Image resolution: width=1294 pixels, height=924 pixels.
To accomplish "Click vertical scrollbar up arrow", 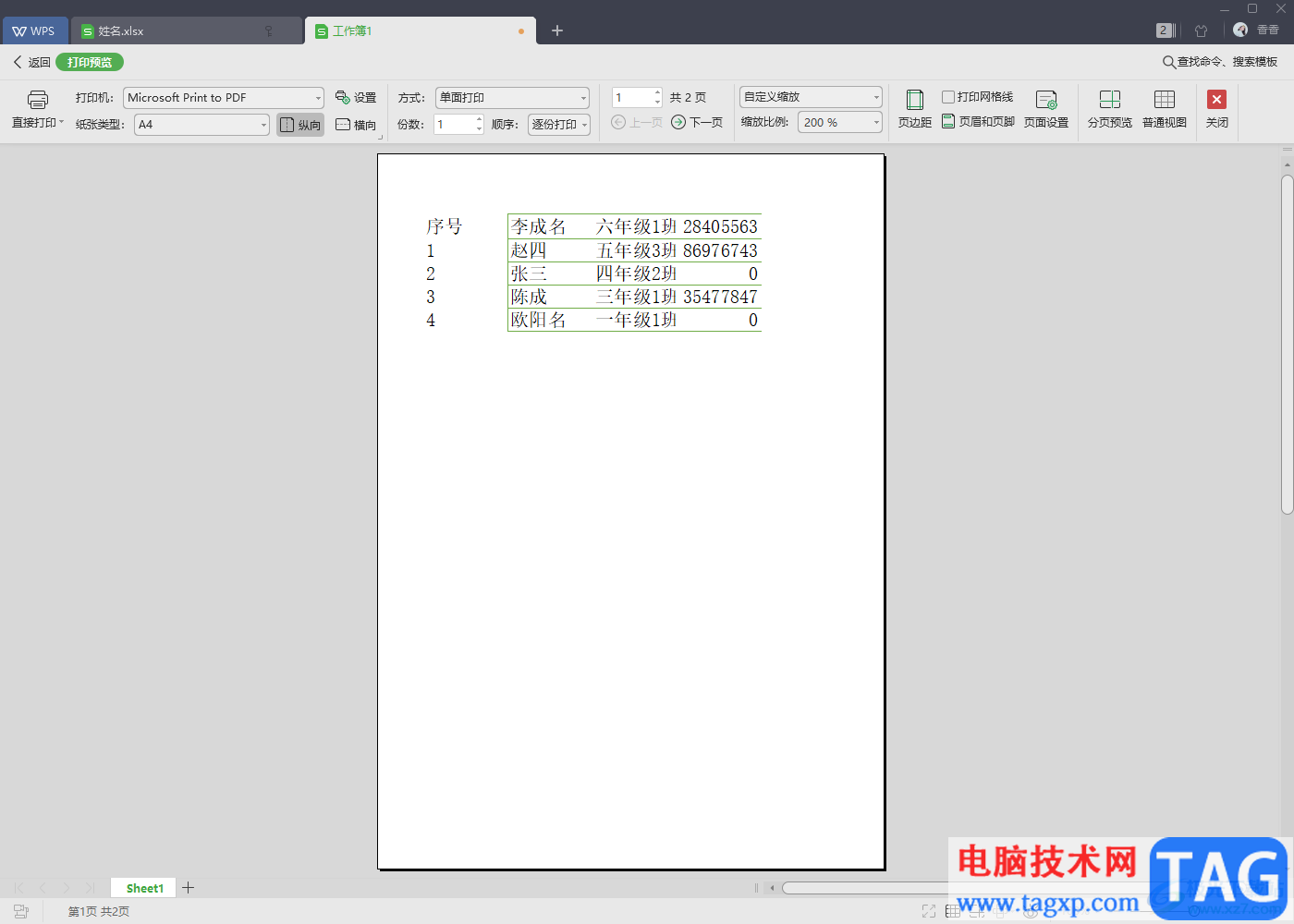I will [x=1287, y=165].
